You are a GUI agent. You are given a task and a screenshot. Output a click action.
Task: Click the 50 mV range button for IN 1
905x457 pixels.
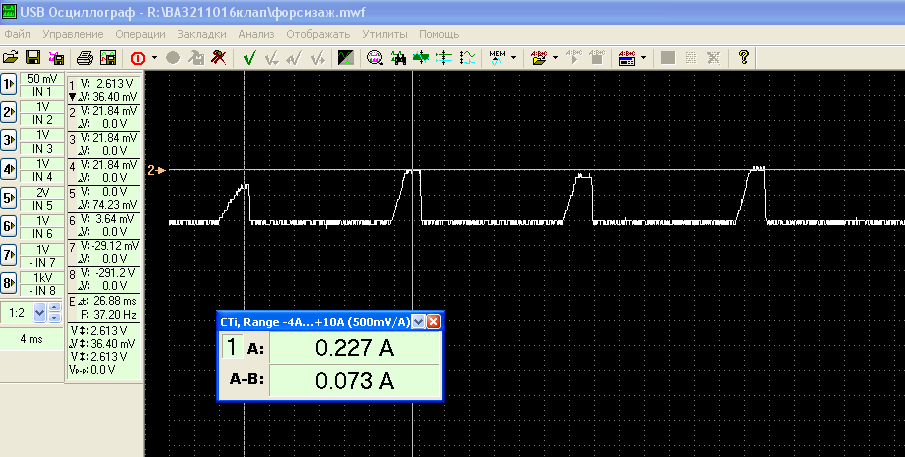click(42, 79)
